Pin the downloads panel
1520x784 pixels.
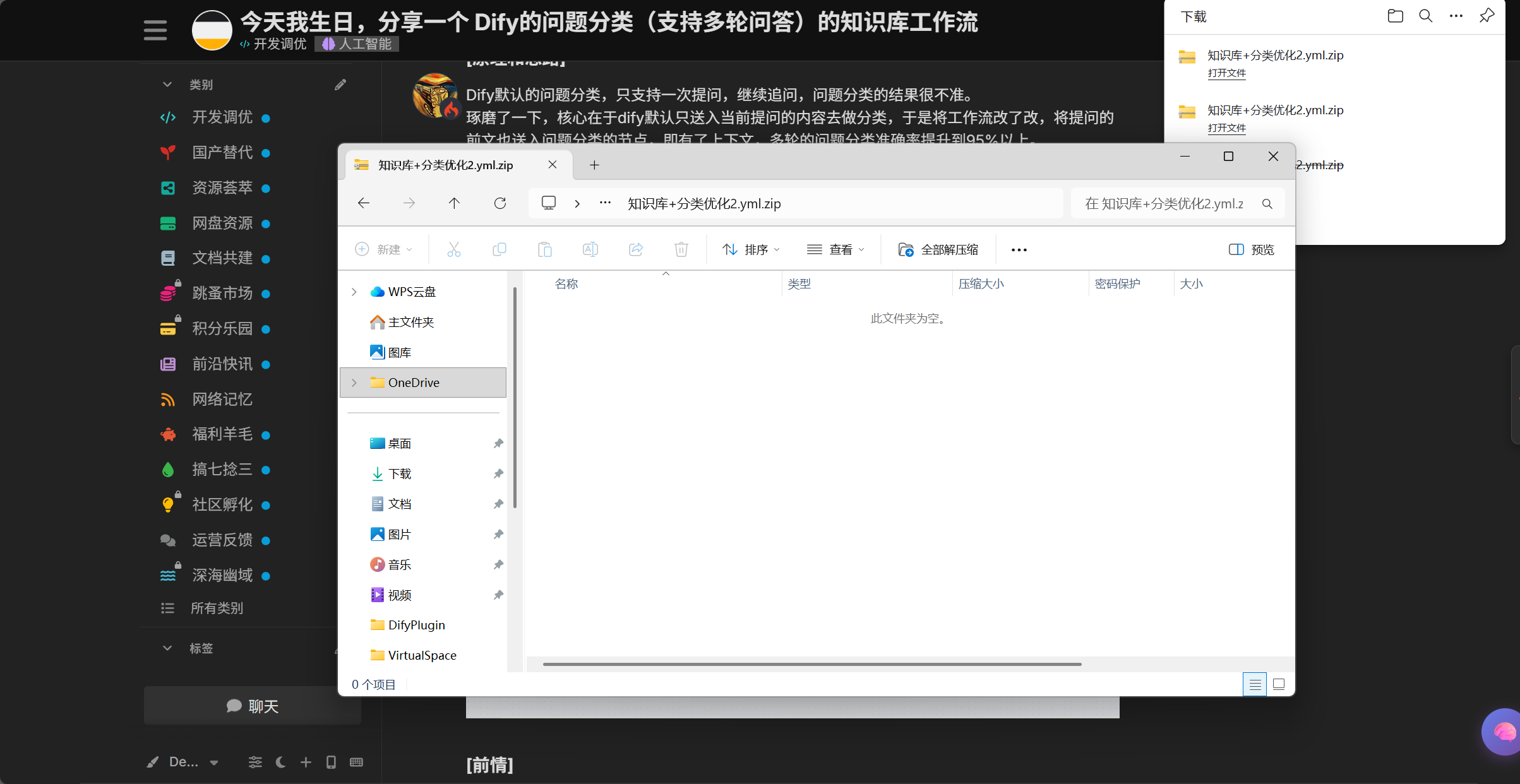pos(1487,16)
